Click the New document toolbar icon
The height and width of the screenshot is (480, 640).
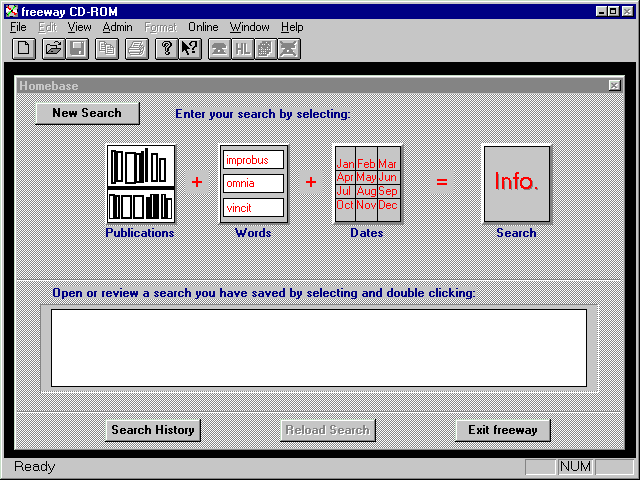(24, 49)
